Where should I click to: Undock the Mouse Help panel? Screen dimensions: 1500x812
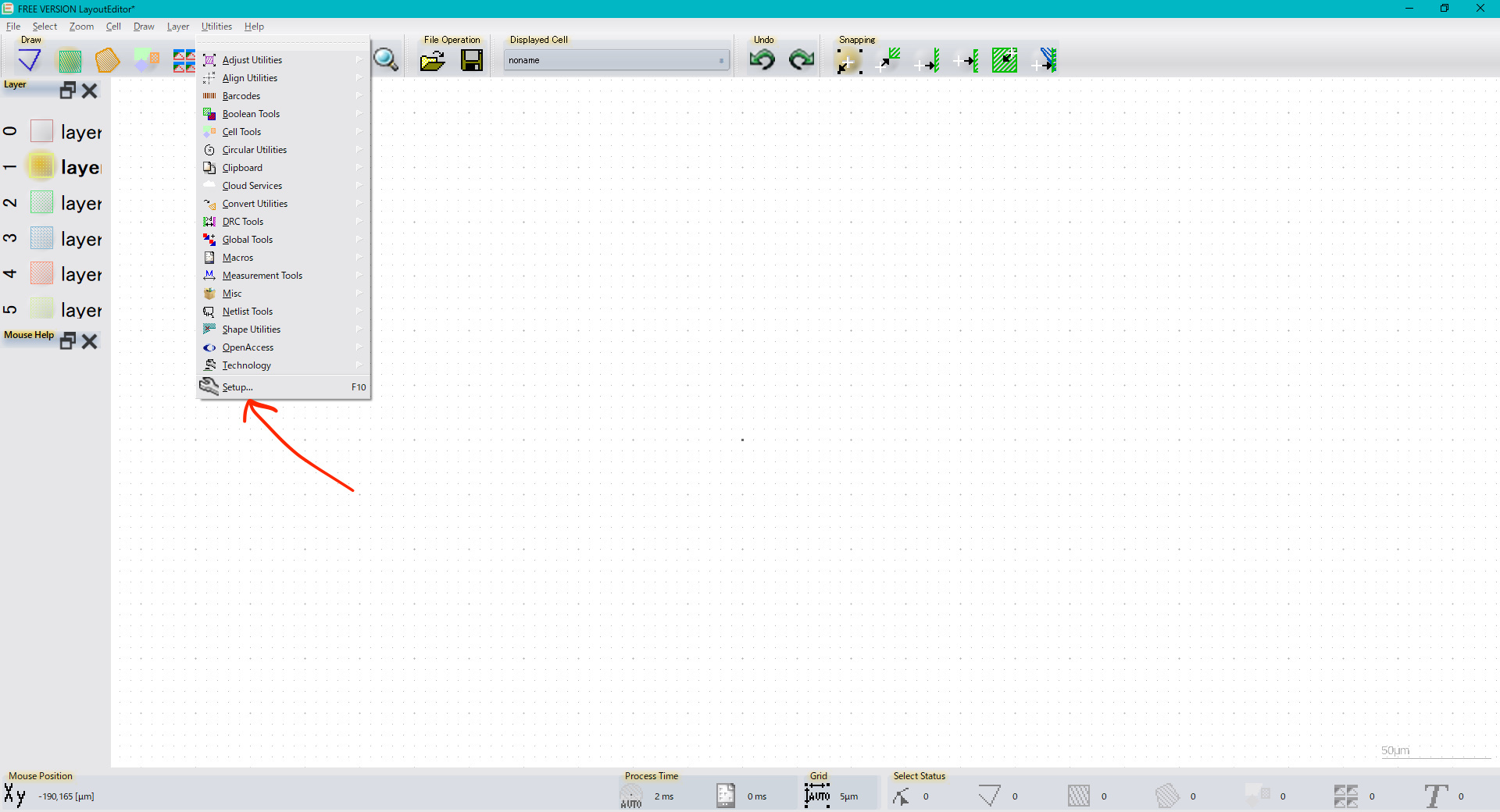pyautogui.click(x=68, y=341)
